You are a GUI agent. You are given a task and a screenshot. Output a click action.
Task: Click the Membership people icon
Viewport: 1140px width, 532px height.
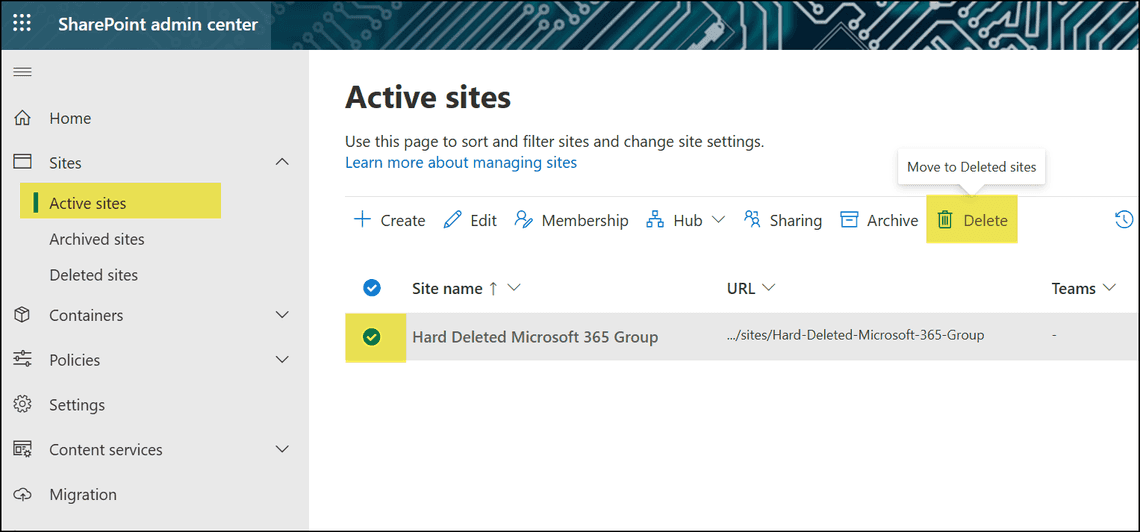(523, 219)
